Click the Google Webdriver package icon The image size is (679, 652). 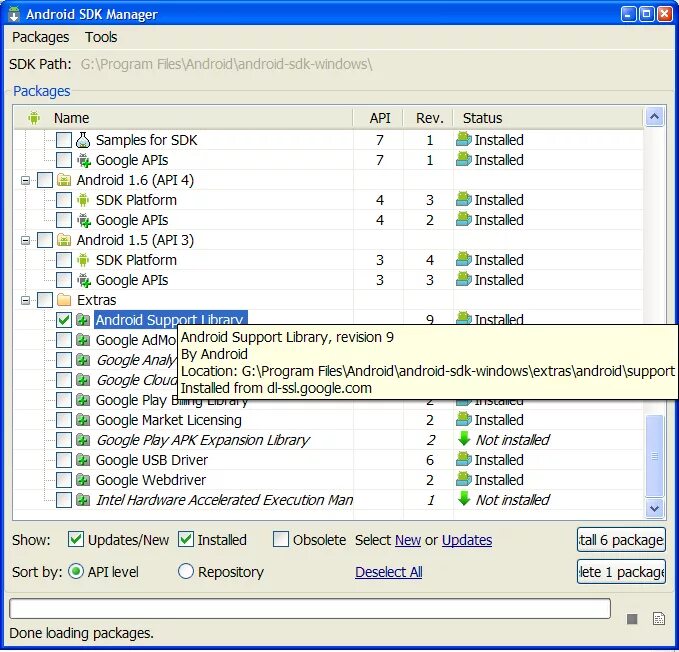pyautogui.click(x=83, y=480)
